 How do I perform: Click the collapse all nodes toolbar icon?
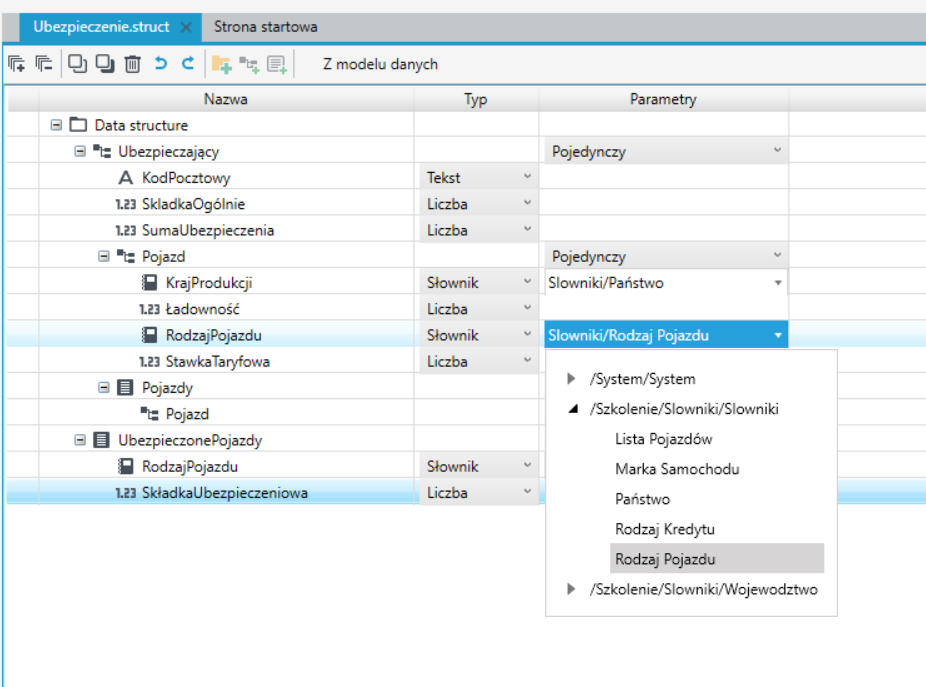[x=44, y=64]
